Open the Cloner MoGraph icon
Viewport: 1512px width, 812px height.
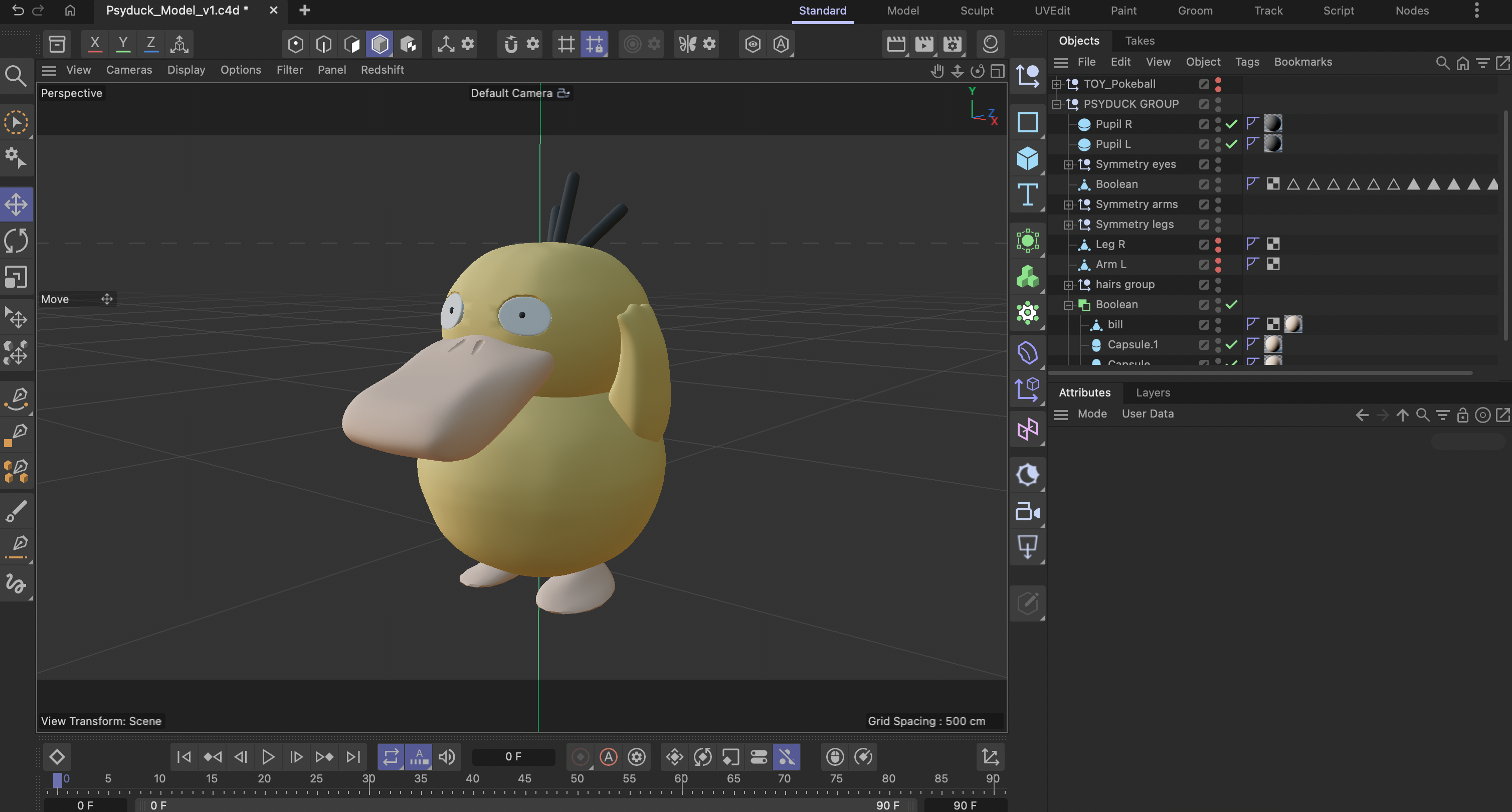click(x=1027, y=277)
